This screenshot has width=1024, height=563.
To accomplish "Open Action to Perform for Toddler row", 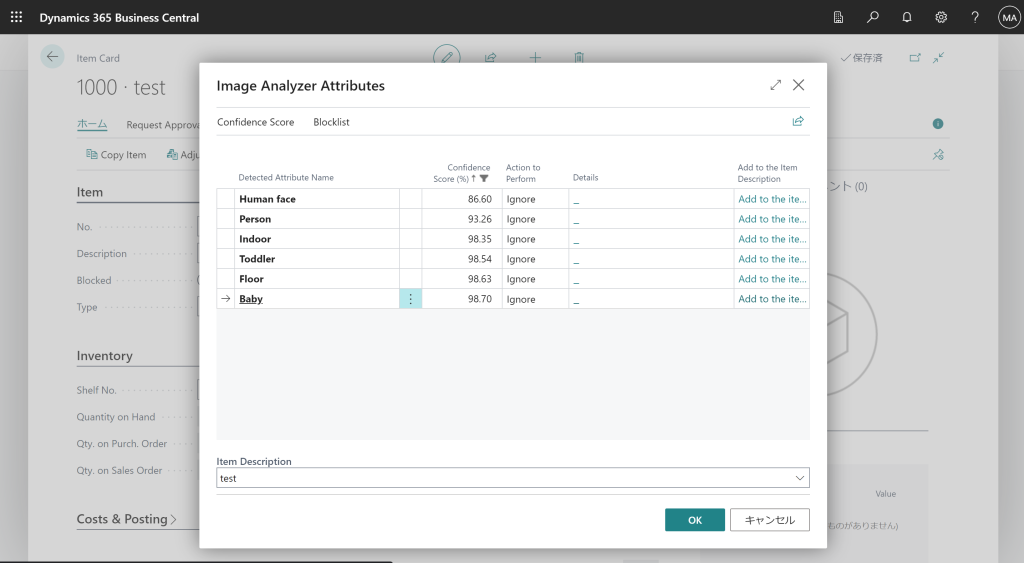I will (x=535, y=259).
